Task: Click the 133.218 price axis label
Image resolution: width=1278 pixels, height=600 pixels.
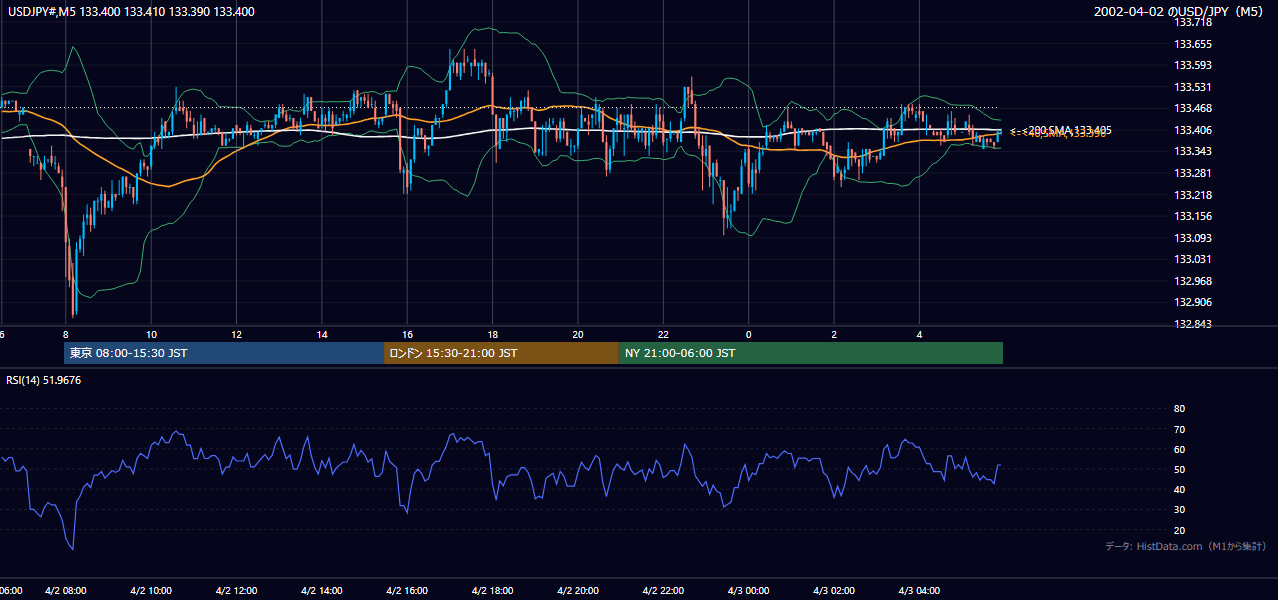Action: pyautogui.click(x=1193, y=194)
